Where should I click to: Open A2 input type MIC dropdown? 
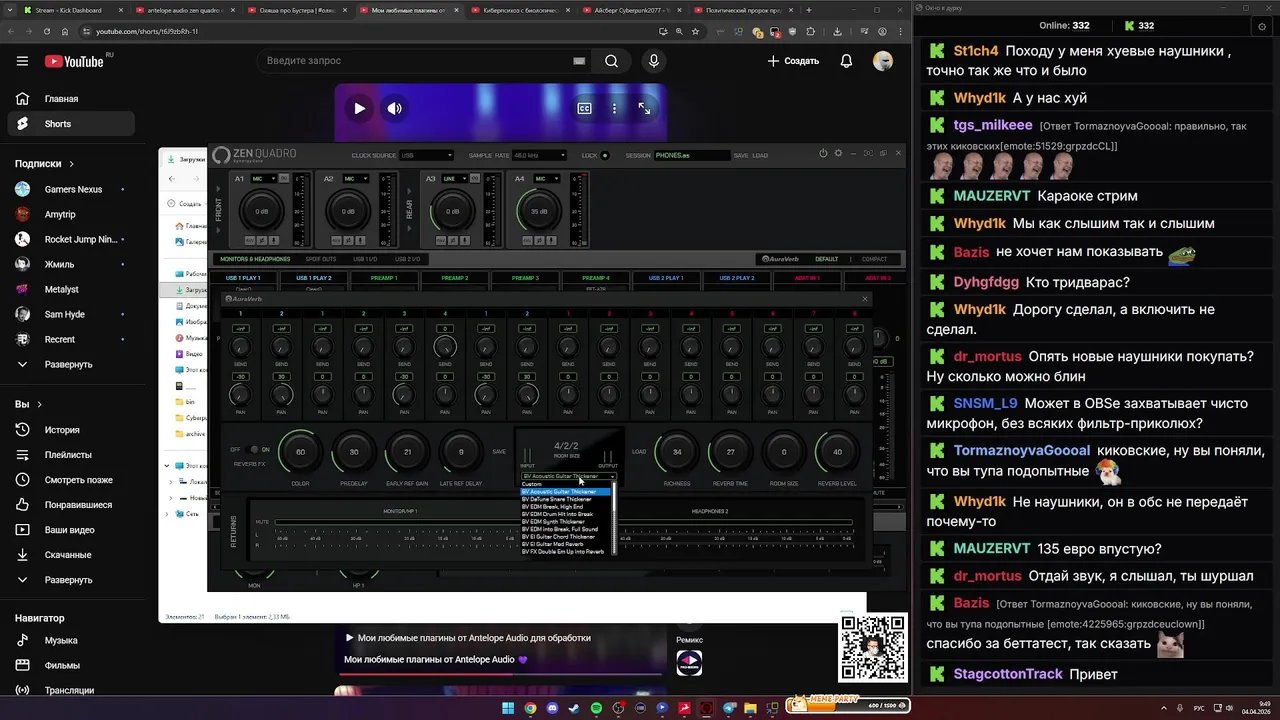click(355, 179)
